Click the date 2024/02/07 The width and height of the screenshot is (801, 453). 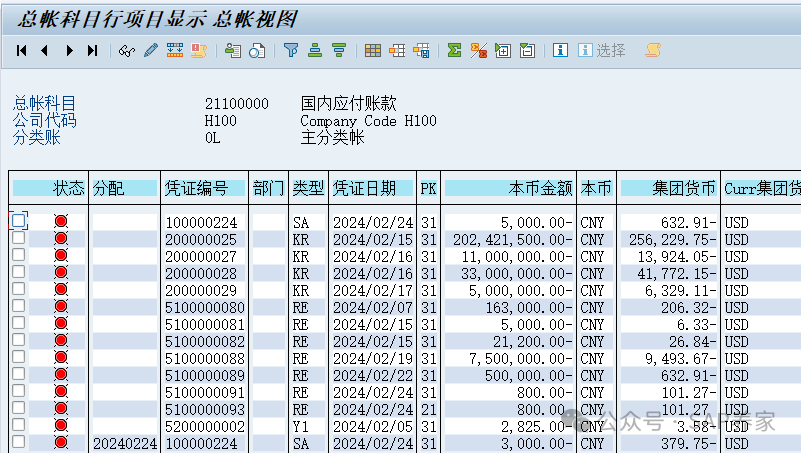pos(373,308)
